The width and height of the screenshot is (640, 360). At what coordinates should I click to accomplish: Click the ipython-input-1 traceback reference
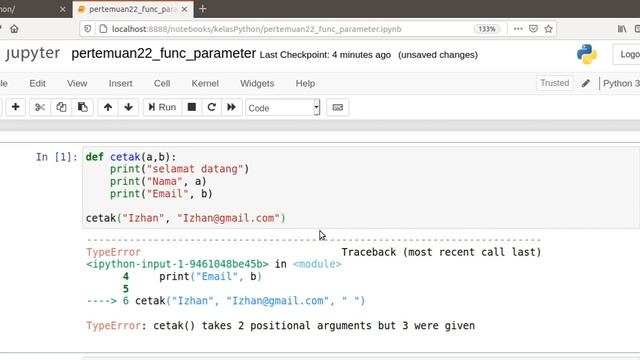point(177,264)
